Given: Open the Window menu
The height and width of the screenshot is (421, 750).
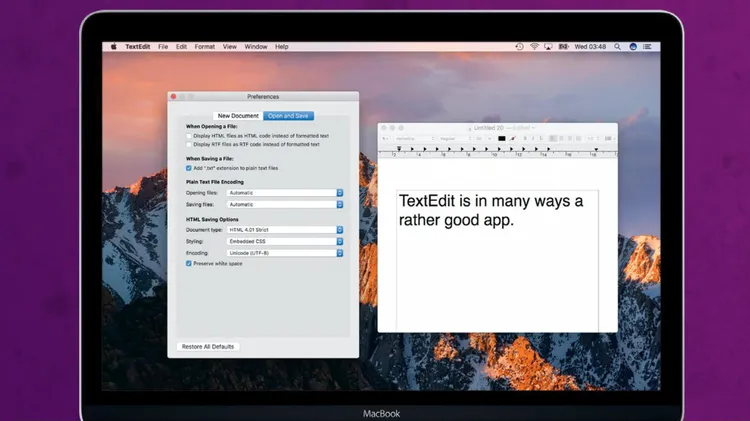Looking at the screenshot, I should coord(256,47).
